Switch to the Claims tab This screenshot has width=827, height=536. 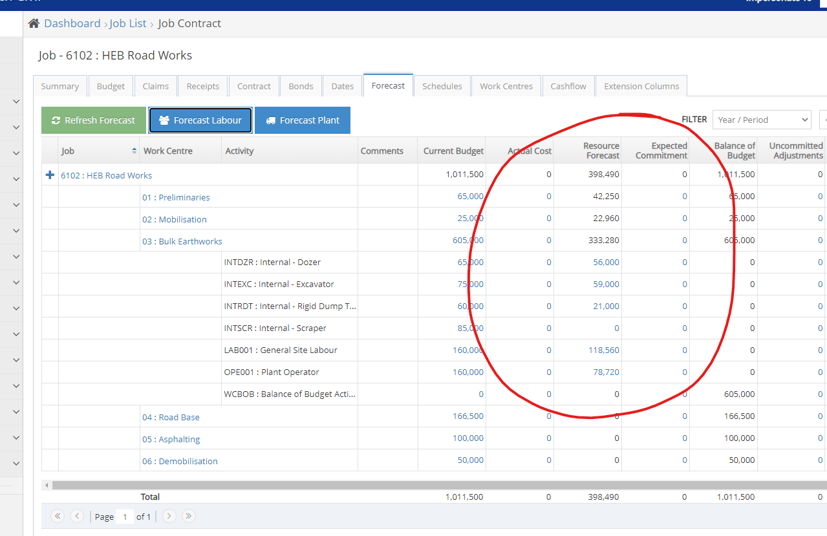pos(155,86)
